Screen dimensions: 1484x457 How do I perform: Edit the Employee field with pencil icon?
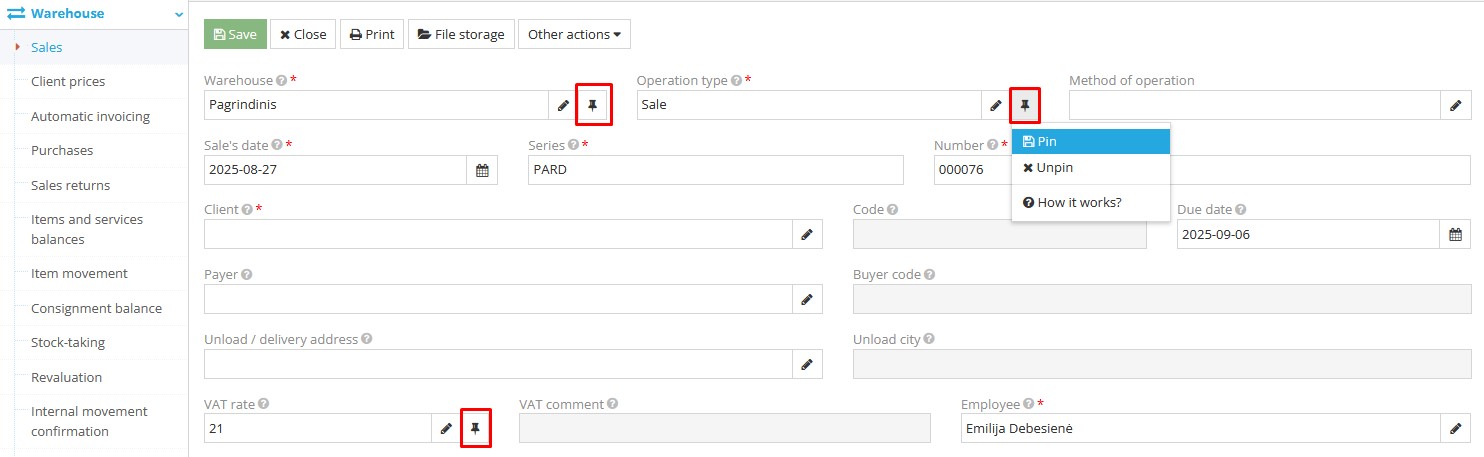pos(1455,428)
